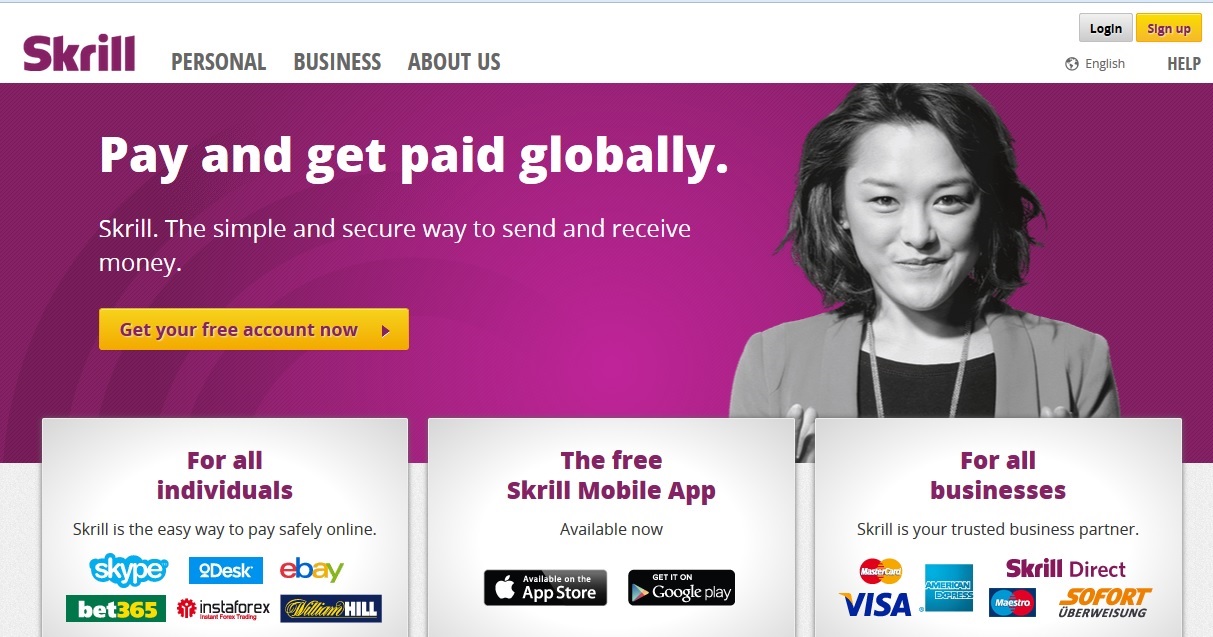Open the HELP link
The image size is (1213, 637).
[1184, 64]
